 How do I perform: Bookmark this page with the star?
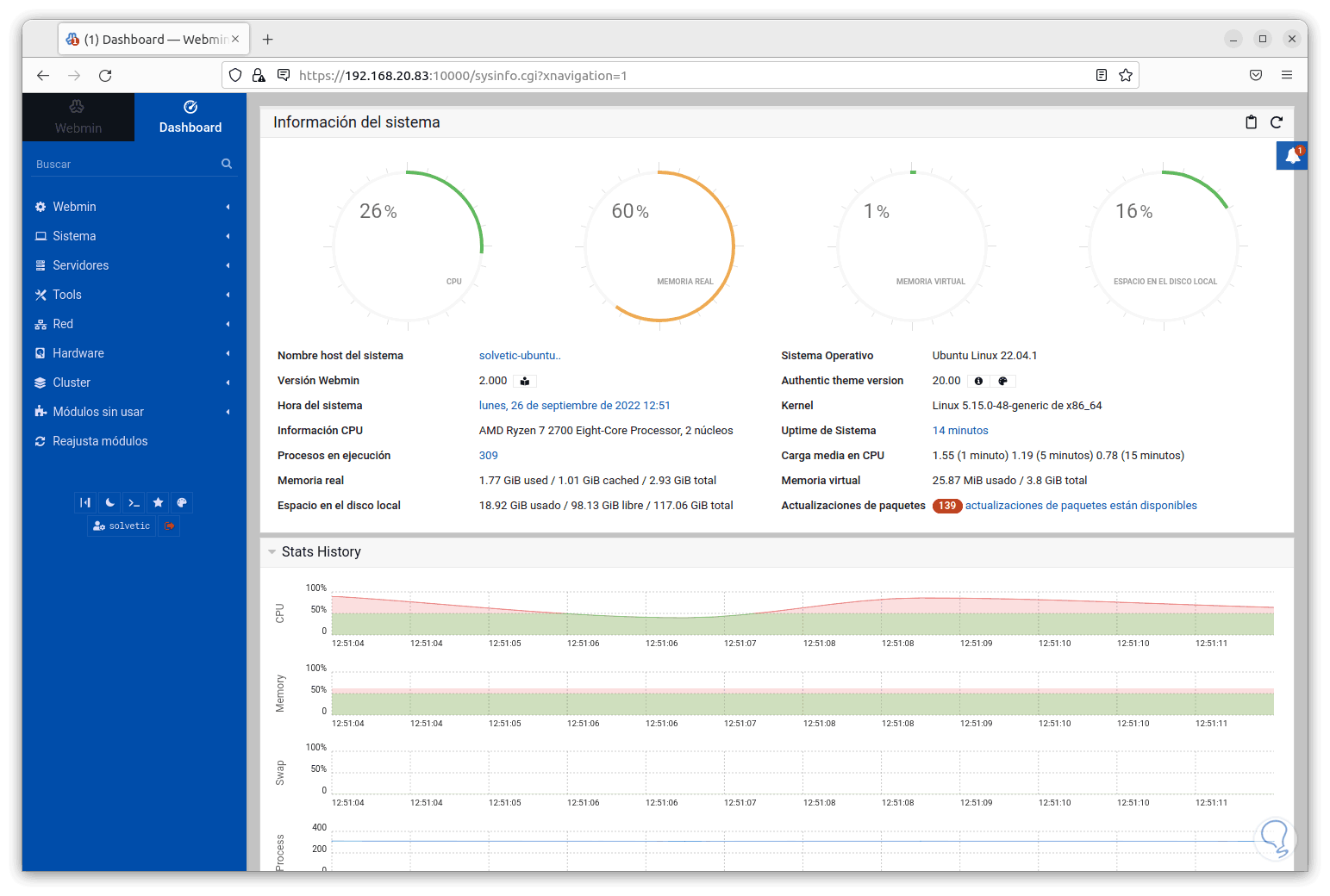point(1126,76)
